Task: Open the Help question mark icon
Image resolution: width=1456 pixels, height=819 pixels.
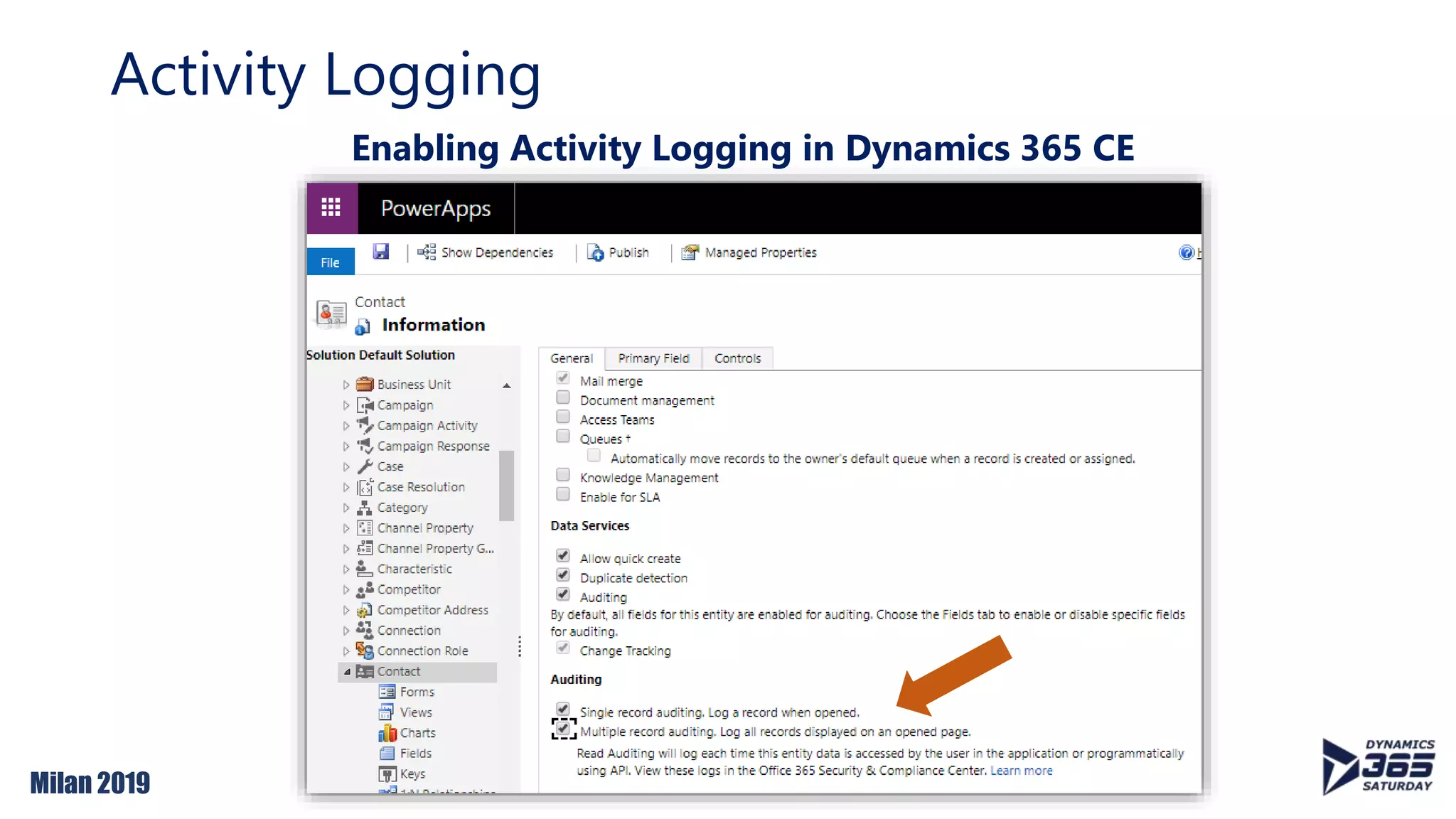Action: coord(1186,252)
